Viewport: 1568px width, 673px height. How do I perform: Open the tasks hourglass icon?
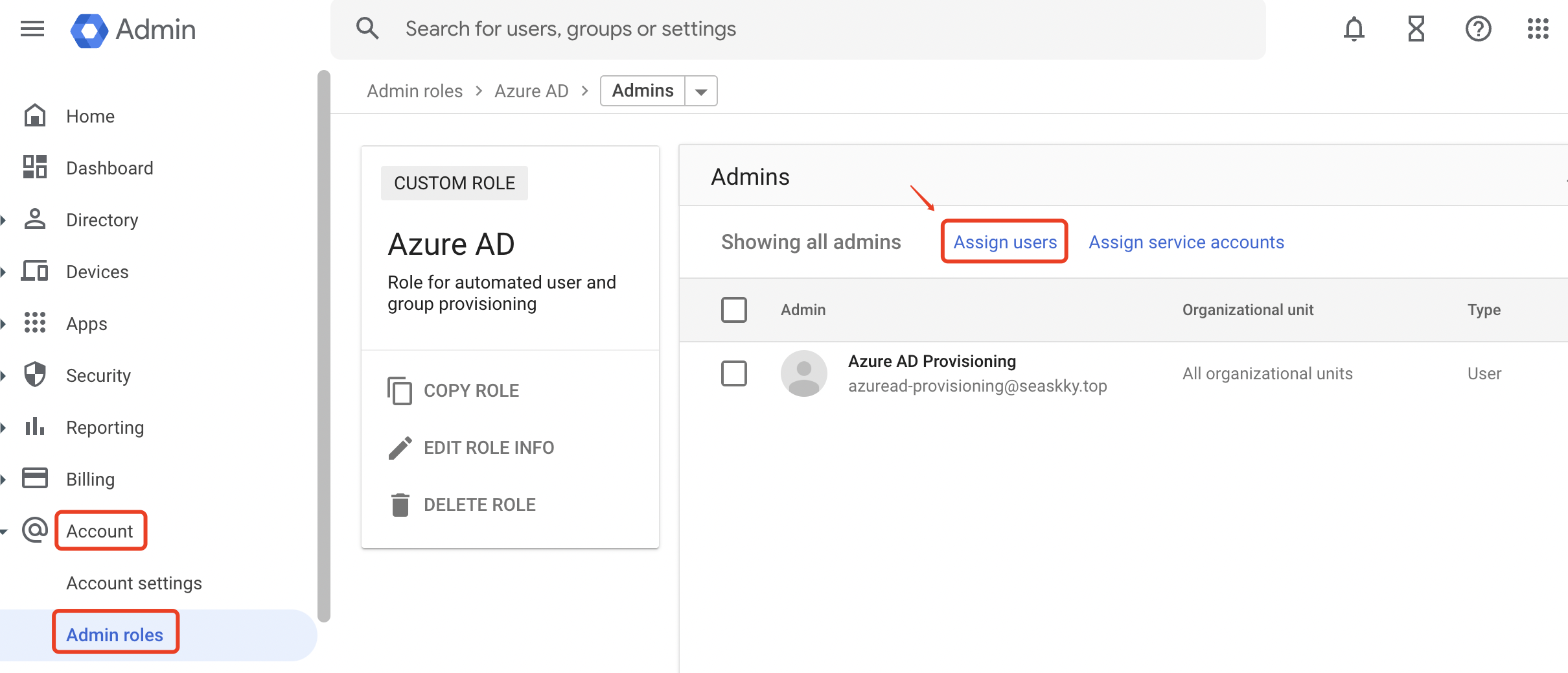(1416, 29)
